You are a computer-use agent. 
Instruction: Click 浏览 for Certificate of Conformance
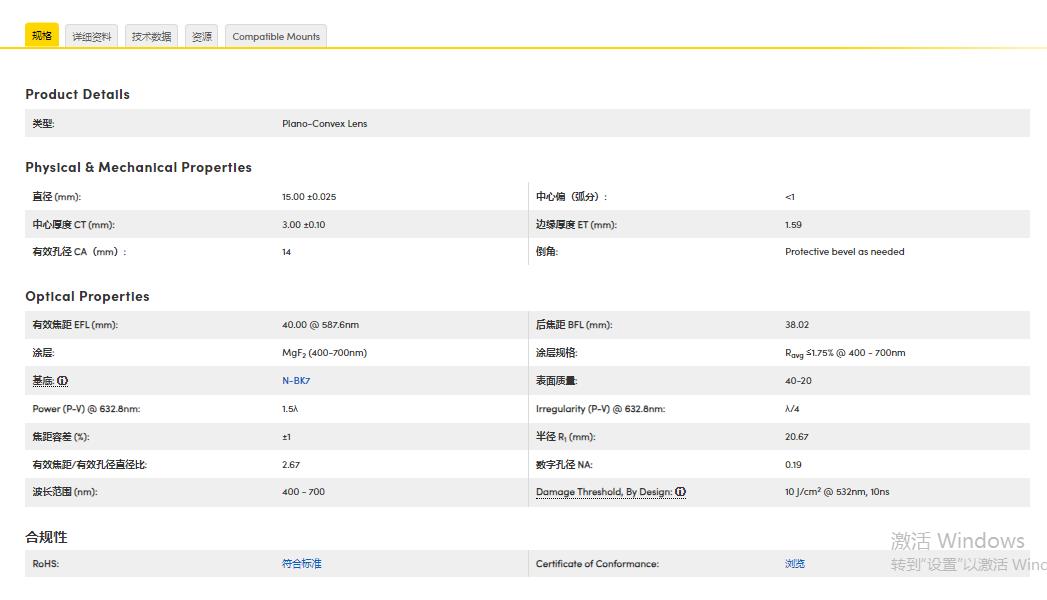click(x=794, y=564)
